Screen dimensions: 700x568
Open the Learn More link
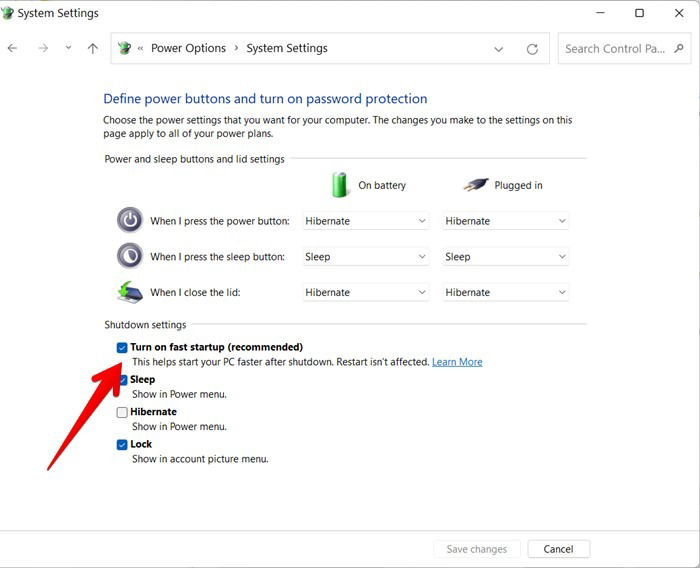[457, 362]
